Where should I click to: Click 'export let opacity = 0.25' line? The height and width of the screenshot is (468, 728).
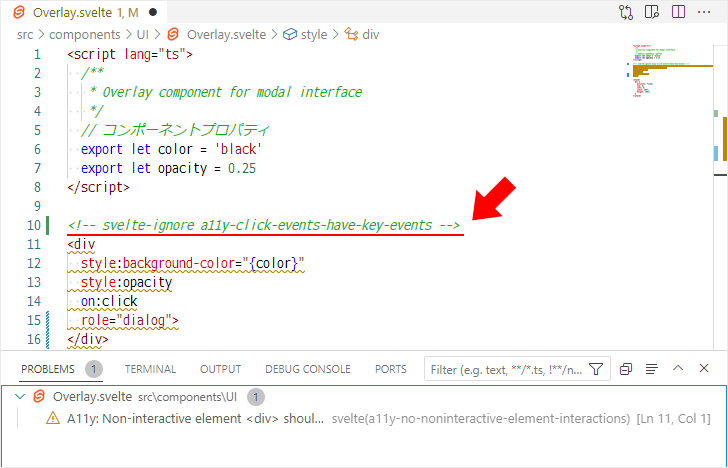tap(168, 169)
